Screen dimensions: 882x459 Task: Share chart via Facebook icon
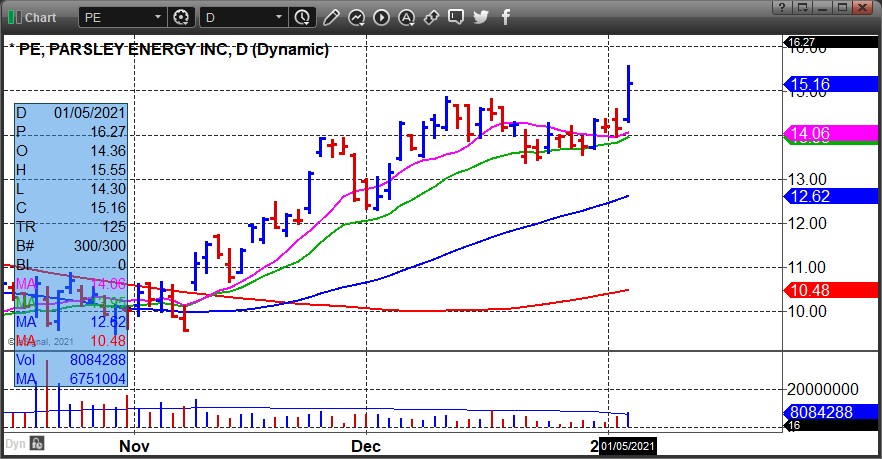point(506,17)
